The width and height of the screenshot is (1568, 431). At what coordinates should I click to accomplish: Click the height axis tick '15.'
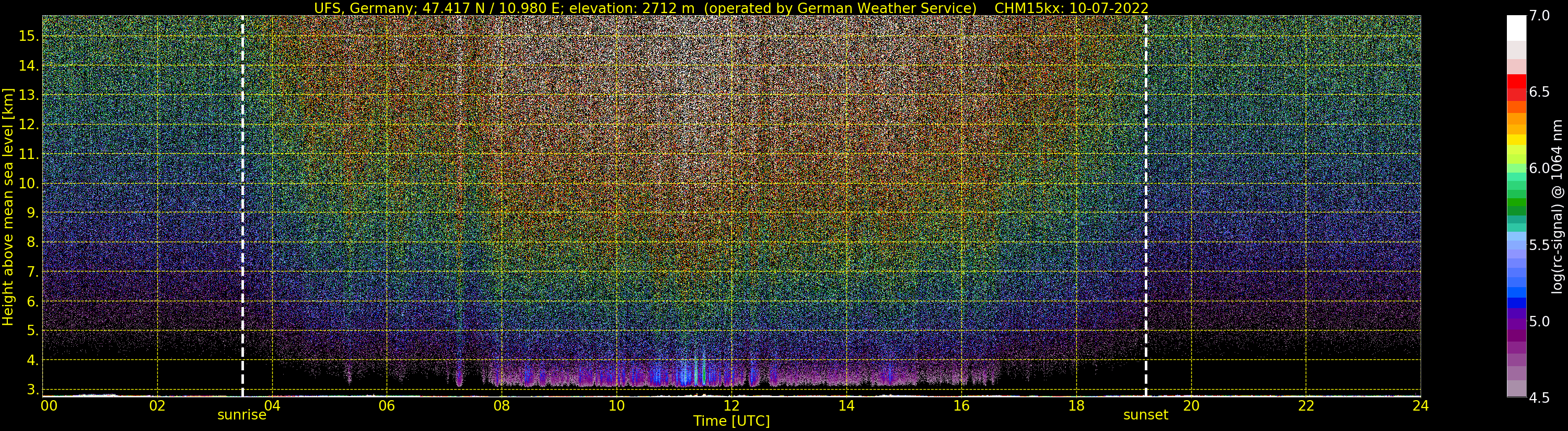(x=29, y=36)
